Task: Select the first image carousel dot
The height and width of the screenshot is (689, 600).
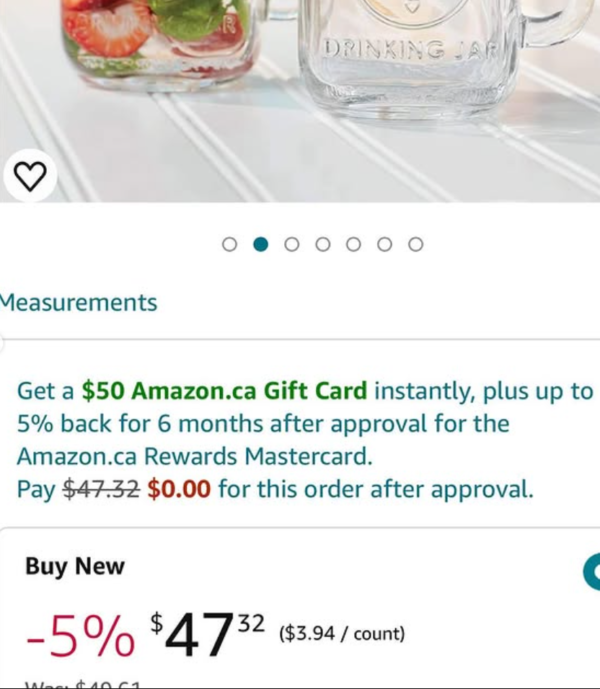Action: click(x=229, y=244)
